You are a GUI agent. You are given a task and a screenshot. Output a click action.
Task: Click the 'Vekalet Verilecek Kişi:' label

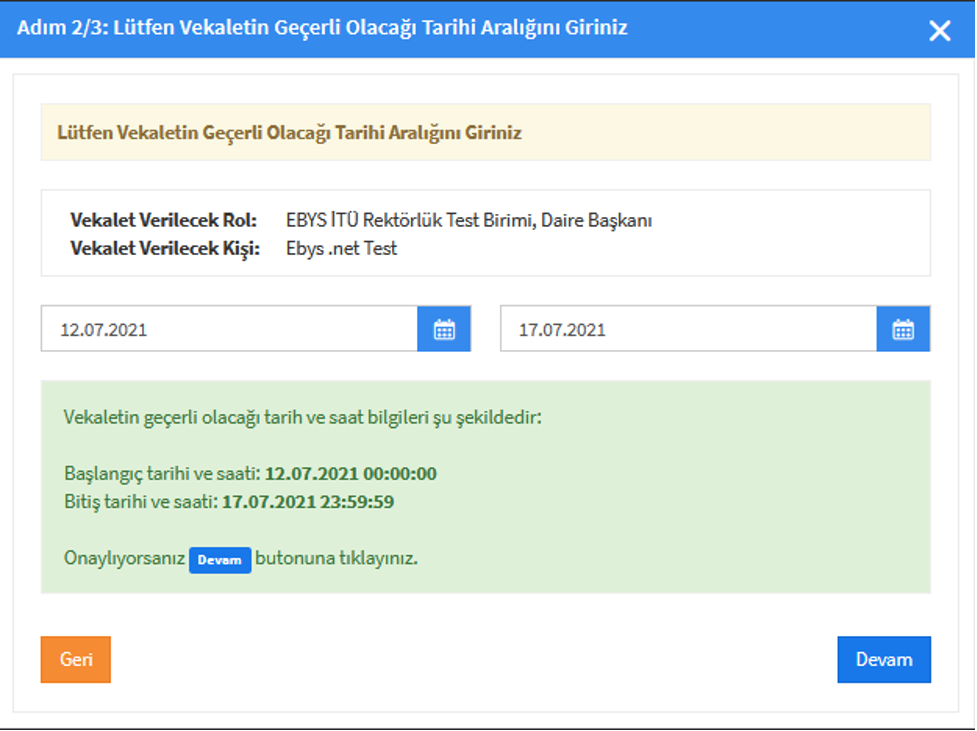coord(164,249)
